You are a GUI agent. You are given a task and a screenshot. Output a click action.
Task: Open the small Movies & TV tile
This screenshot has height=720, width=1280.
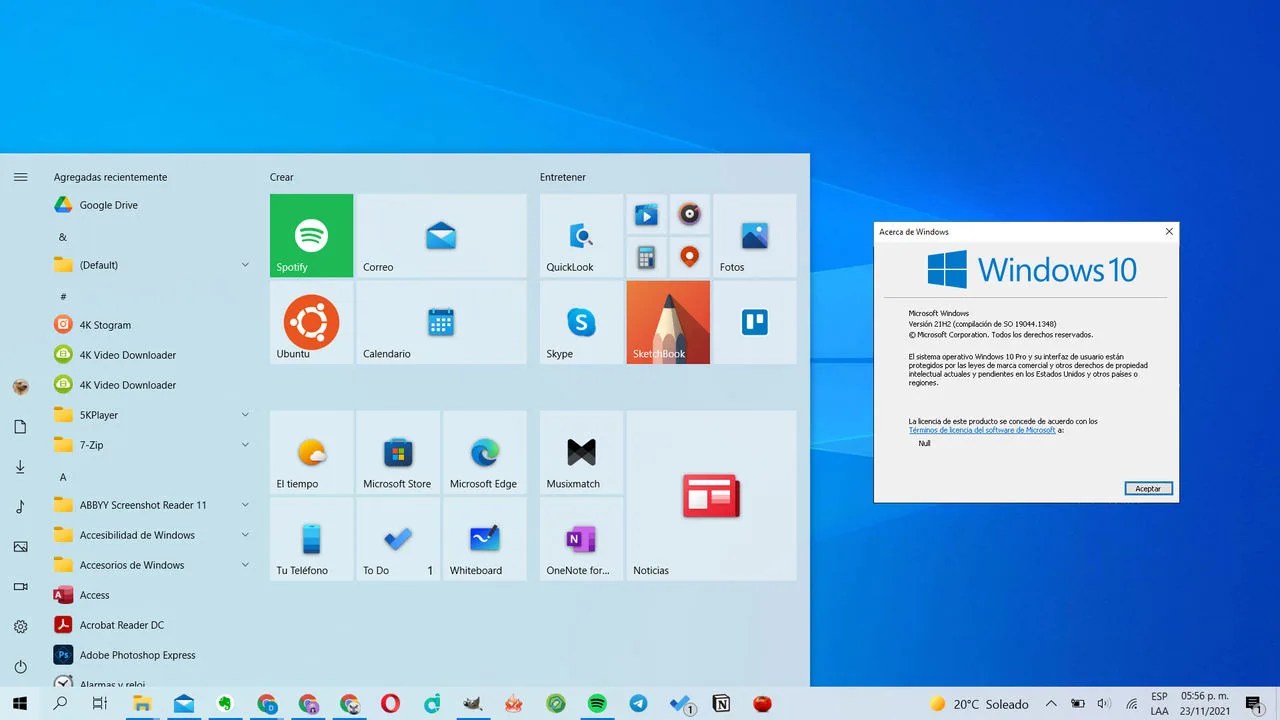pos(646,214)
